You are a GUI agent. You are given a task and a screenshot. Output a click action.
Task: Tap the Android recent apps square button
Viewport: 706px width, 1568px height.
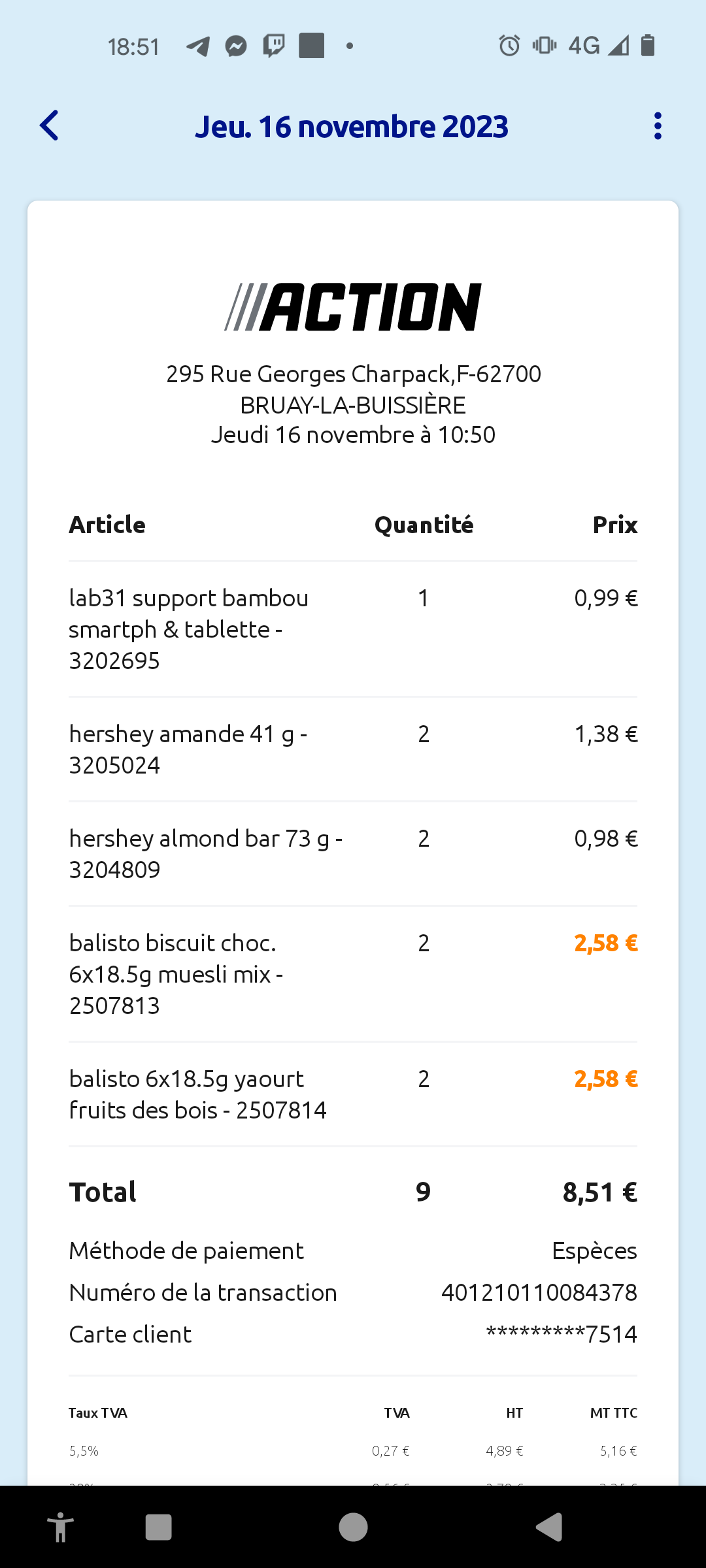point(158,1527)
